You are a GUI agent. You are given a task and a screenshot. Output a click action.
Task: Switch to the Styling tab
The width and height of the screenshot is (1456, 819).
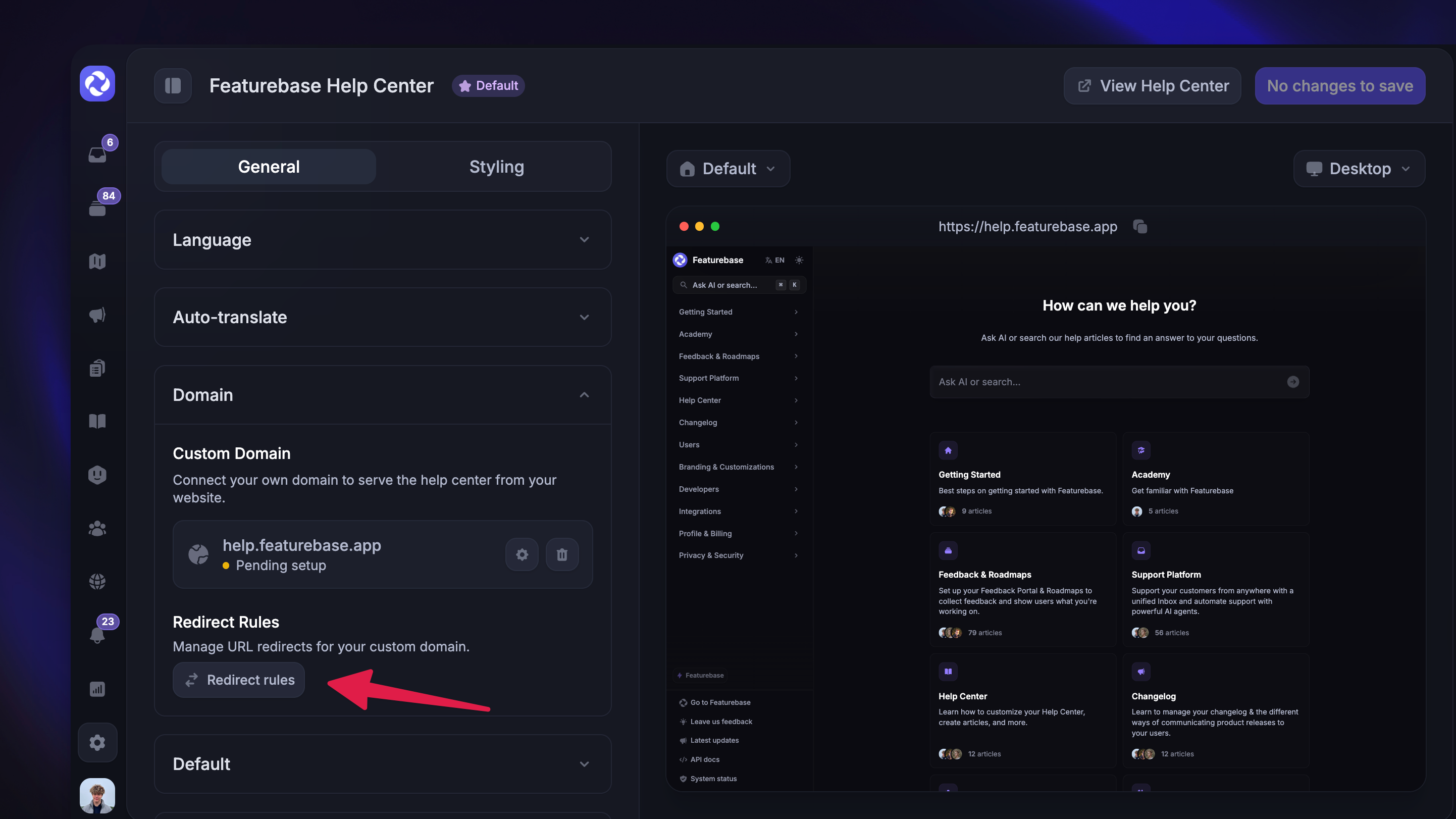point(496,167)
